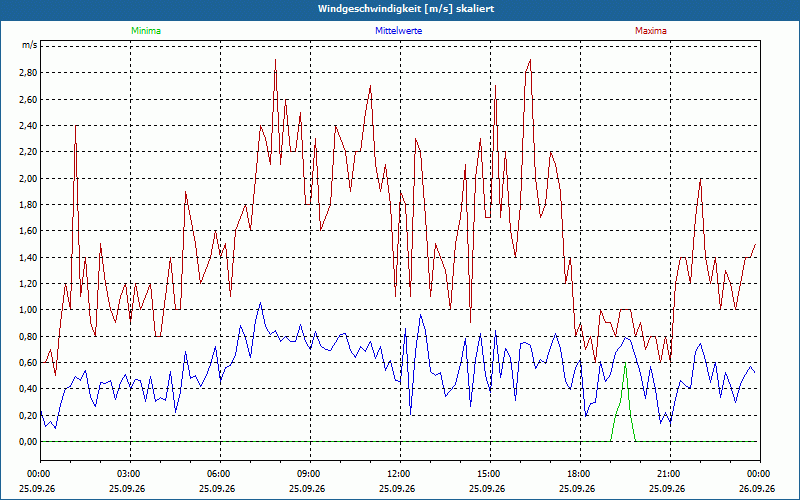The width and height of the screenshot is (800, 500).
Task: Click the blue Mittelwerte legend label
Action: (x=398, y=31)
